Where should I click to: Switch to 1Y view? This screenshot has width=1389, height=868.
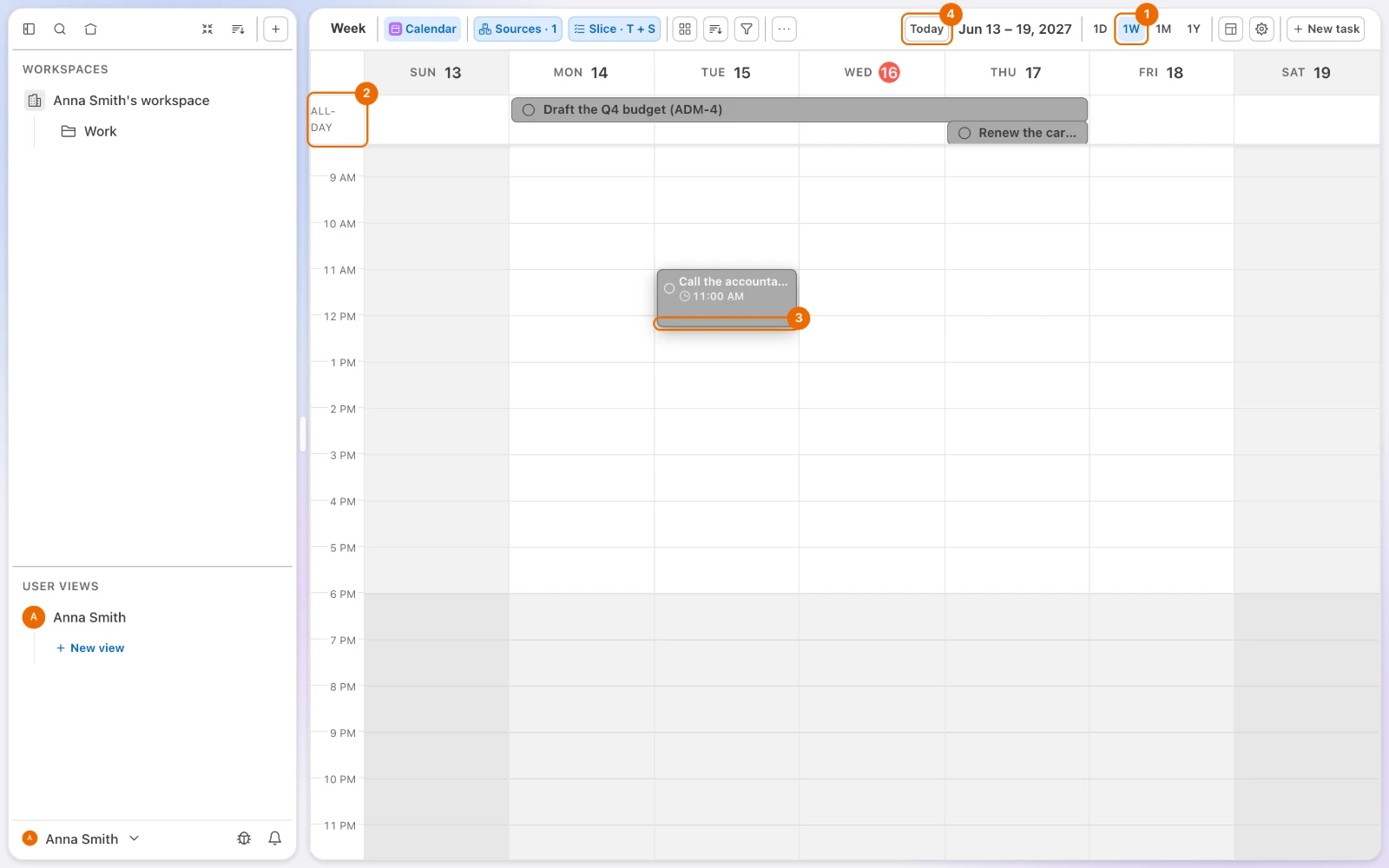pyautogui.click(x=1194, y=29)
